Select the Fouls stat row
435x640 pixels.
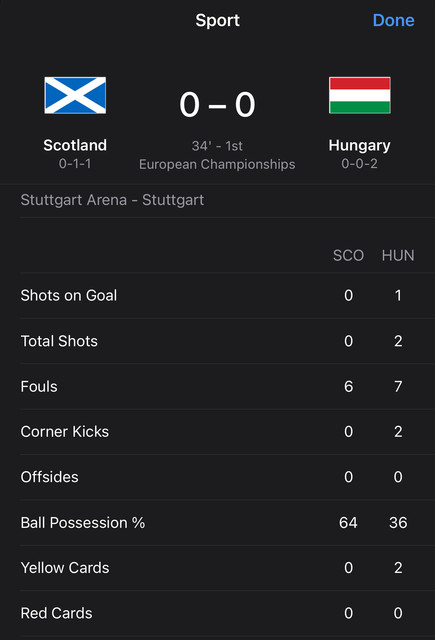point(227,387)
